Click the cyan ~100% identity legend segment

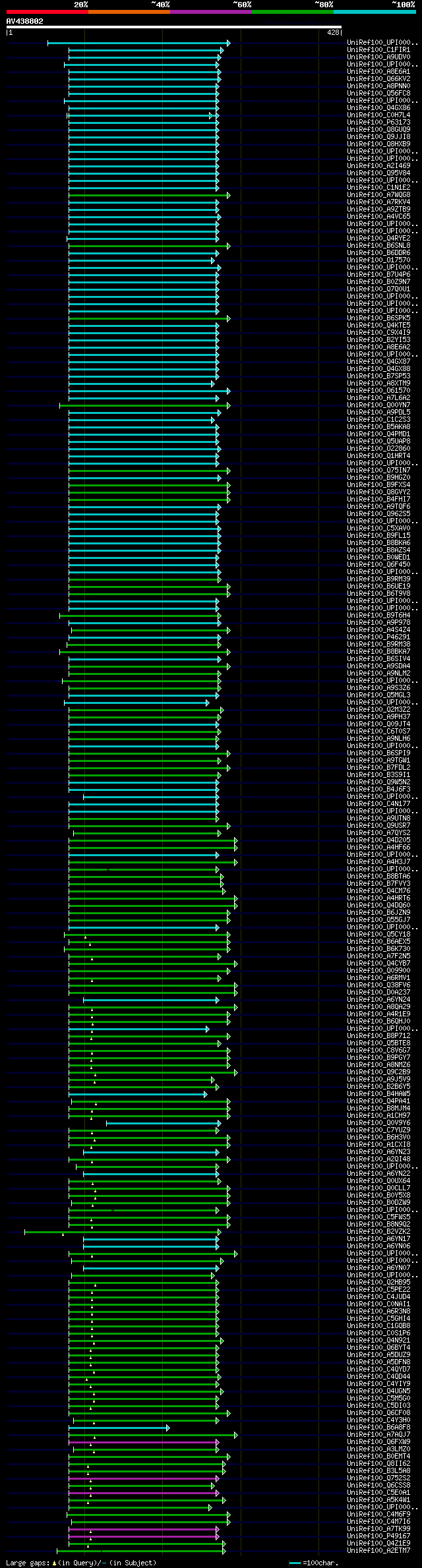pos(374,12)
